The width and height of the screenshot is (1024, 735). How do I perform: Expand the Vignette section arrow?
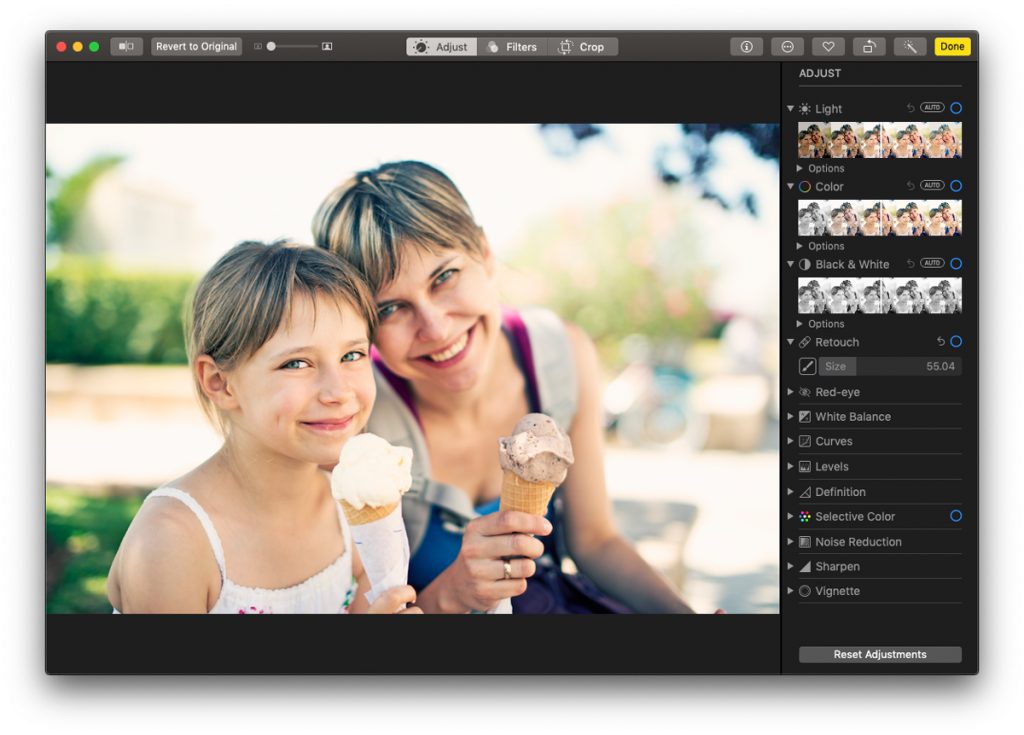pos(790,591)
